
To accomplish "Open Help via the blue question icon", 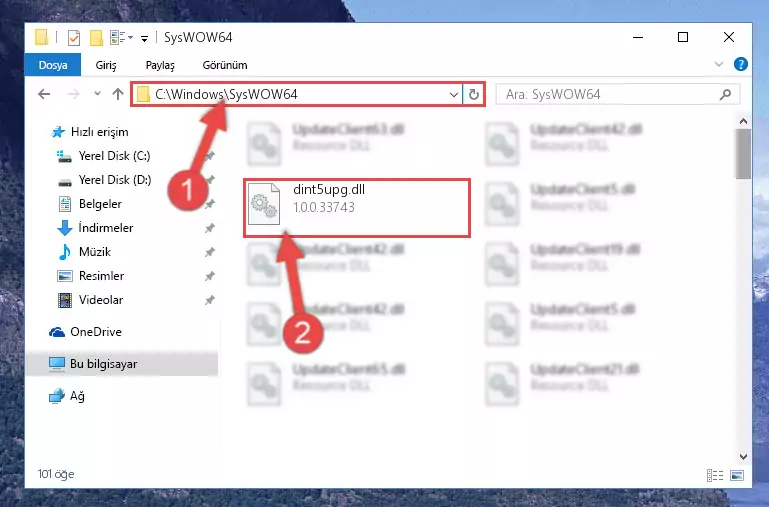I will pyautogui.click(x=741, y=64).
